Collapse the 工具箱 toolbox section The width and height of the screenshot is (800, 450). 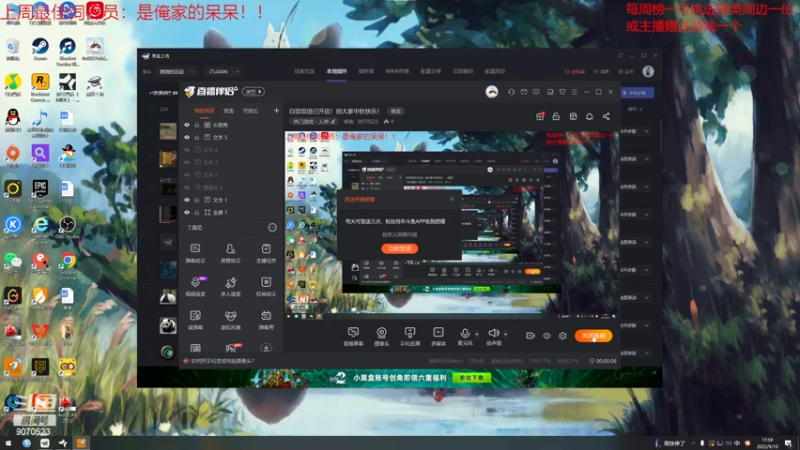point(272,228)
